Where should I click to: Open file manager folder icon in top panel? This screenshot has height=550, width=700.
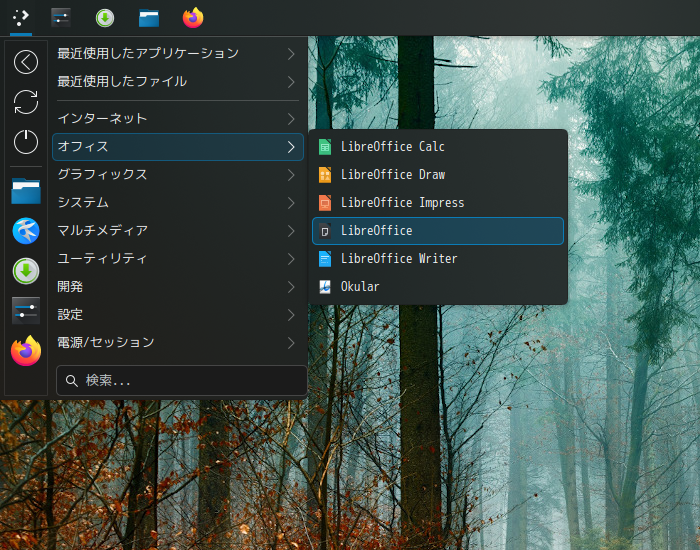149,18
